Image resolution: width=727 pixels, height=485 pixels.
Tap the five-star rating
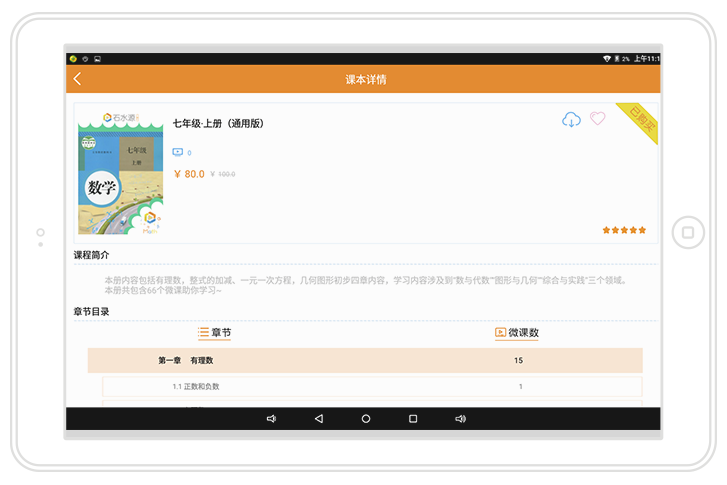coord(624,230)
